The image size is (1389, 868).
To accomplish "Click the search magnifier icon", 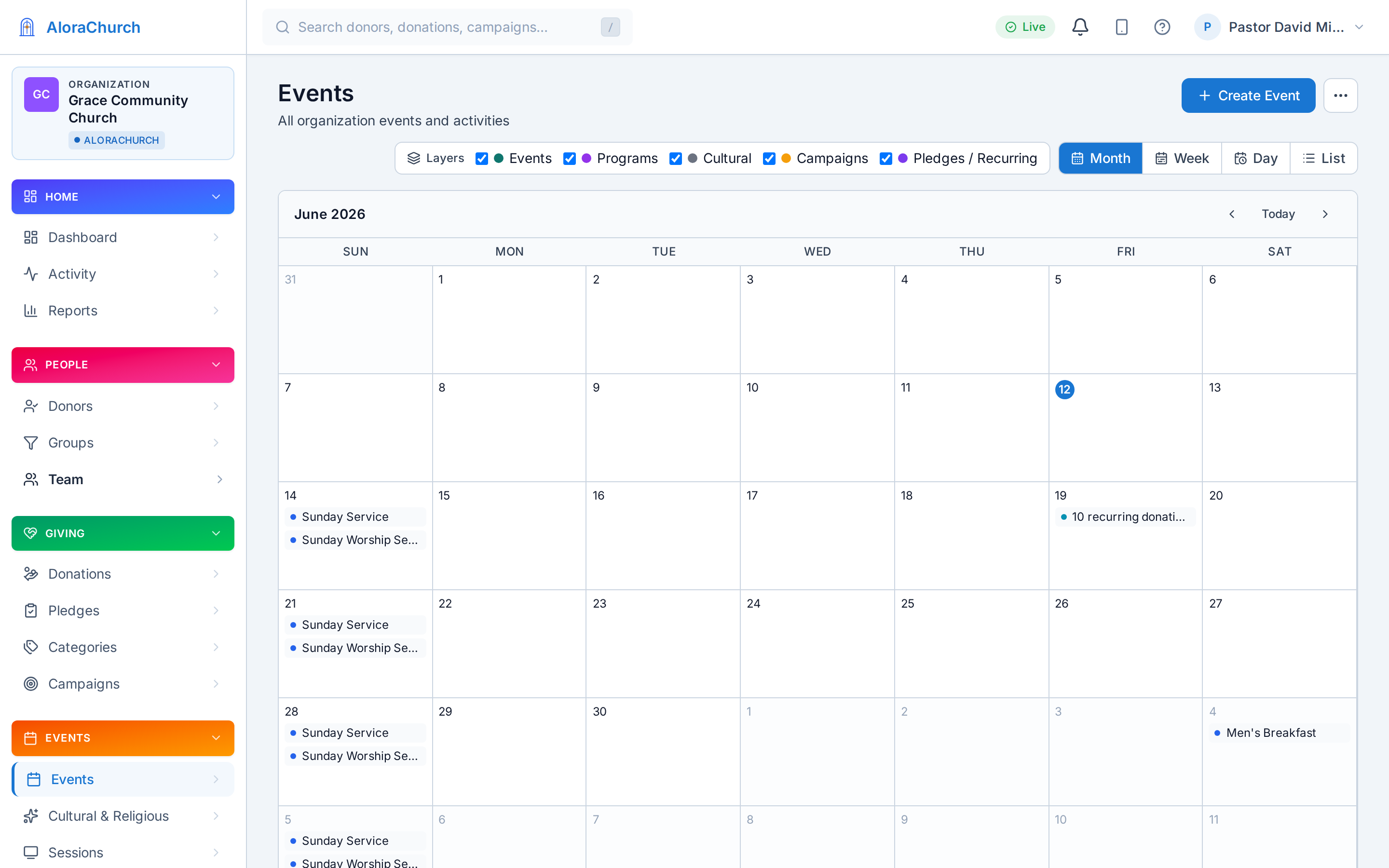I will point(283,27).
